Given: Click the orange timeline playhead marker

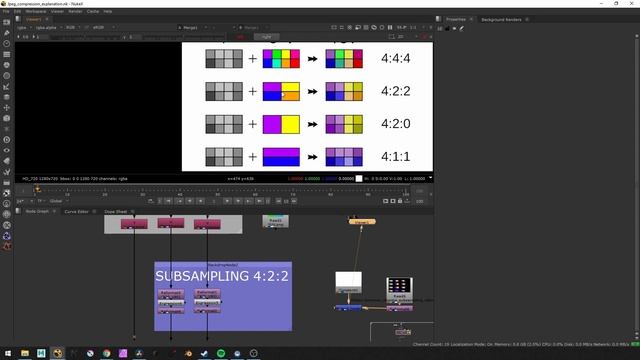Looking at the screenshot, I should click(x=37, y=189).
